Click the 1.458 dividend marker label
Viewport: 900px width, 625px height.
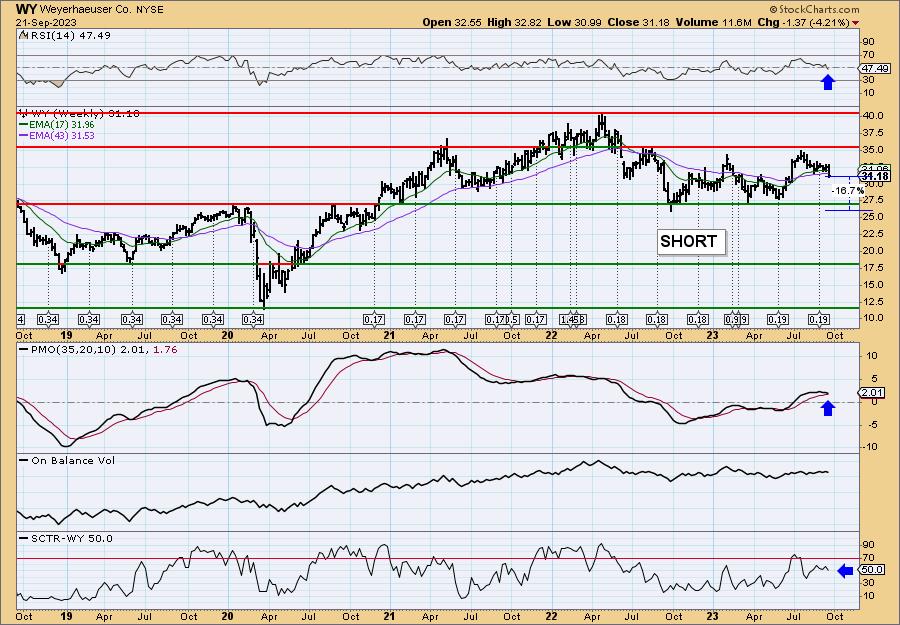pos(574,319)
